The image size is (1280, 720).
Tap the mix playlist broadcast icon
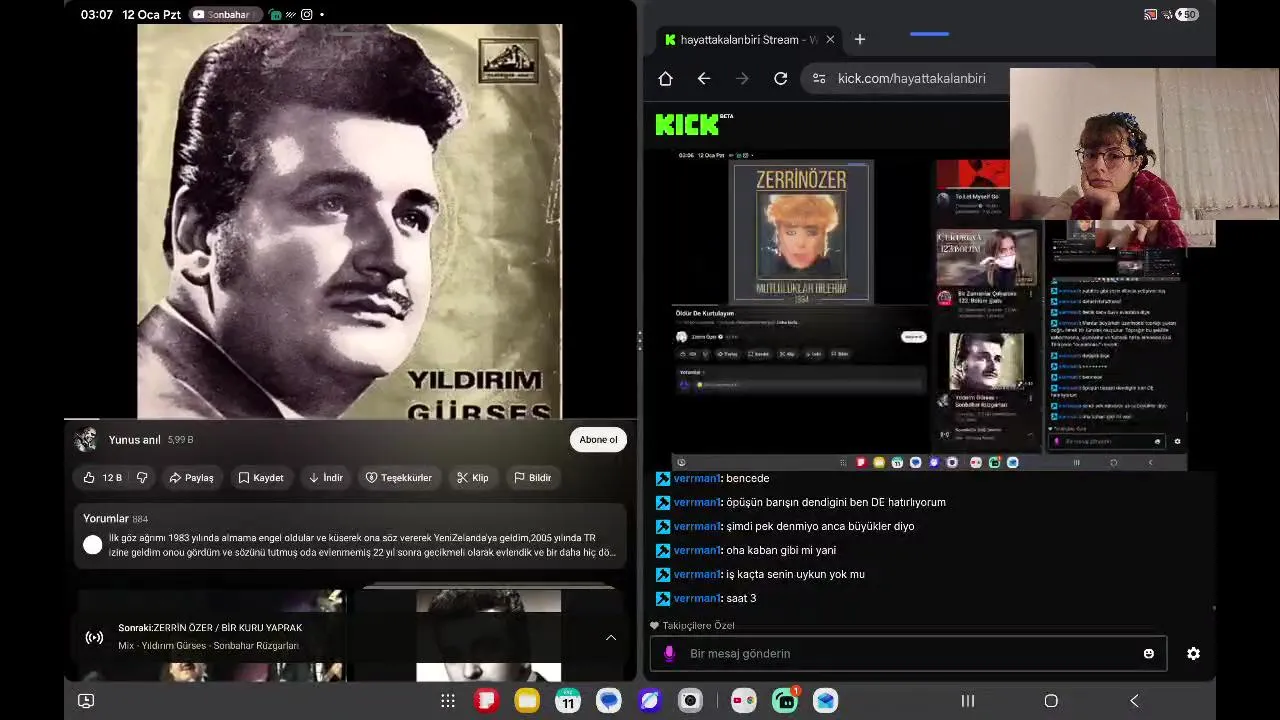click(x=94, y=637)
